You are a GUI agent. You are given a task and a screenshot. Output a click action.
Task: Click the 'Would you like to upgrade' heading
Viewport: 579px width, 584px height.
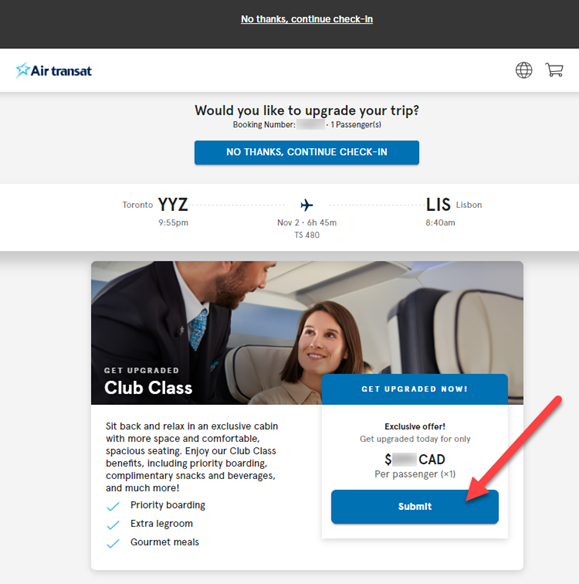tap(306, 110)
